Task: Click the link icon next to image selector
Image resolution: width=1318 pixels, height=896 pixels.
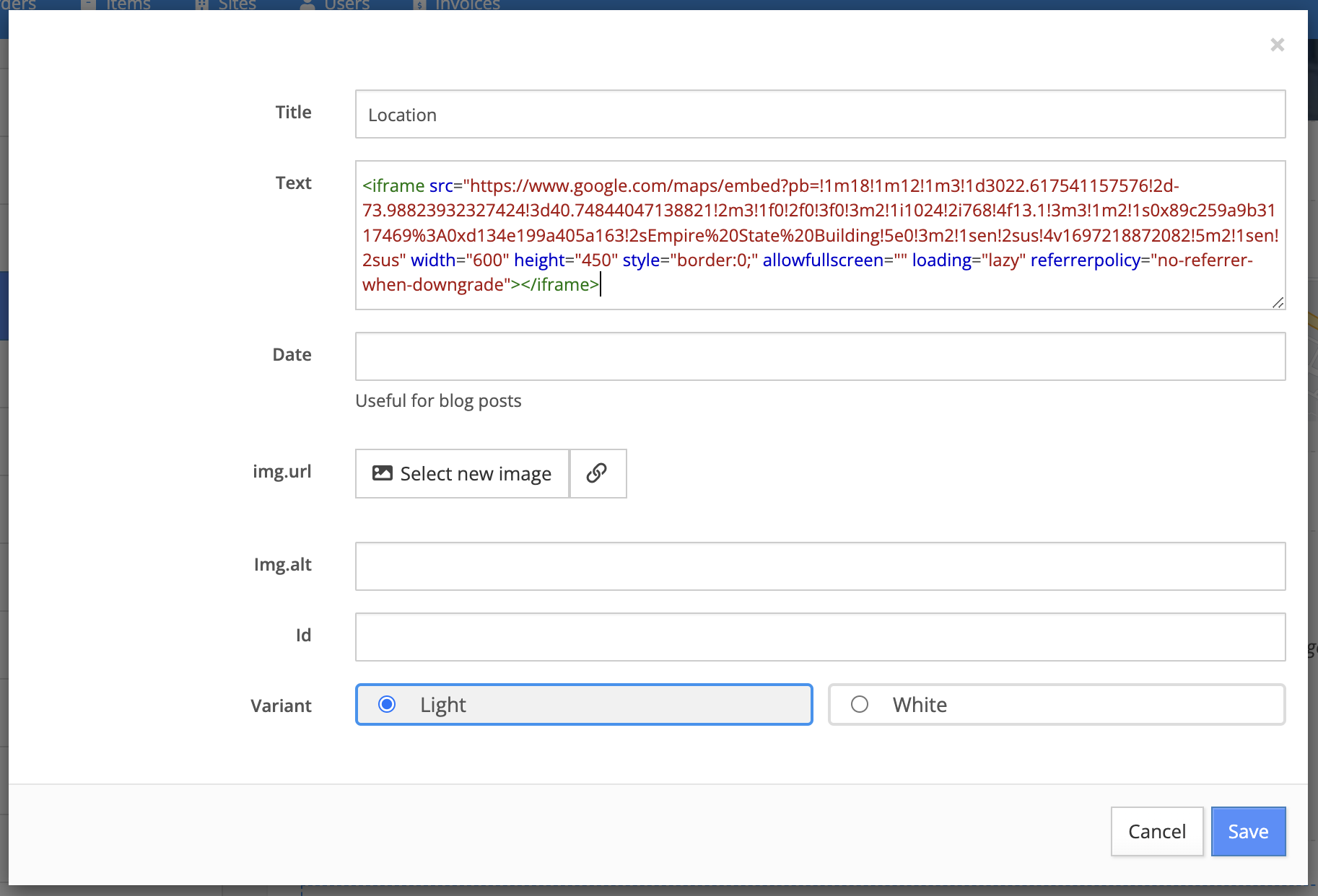Action: pyautogui.click(x=598, y=473)
